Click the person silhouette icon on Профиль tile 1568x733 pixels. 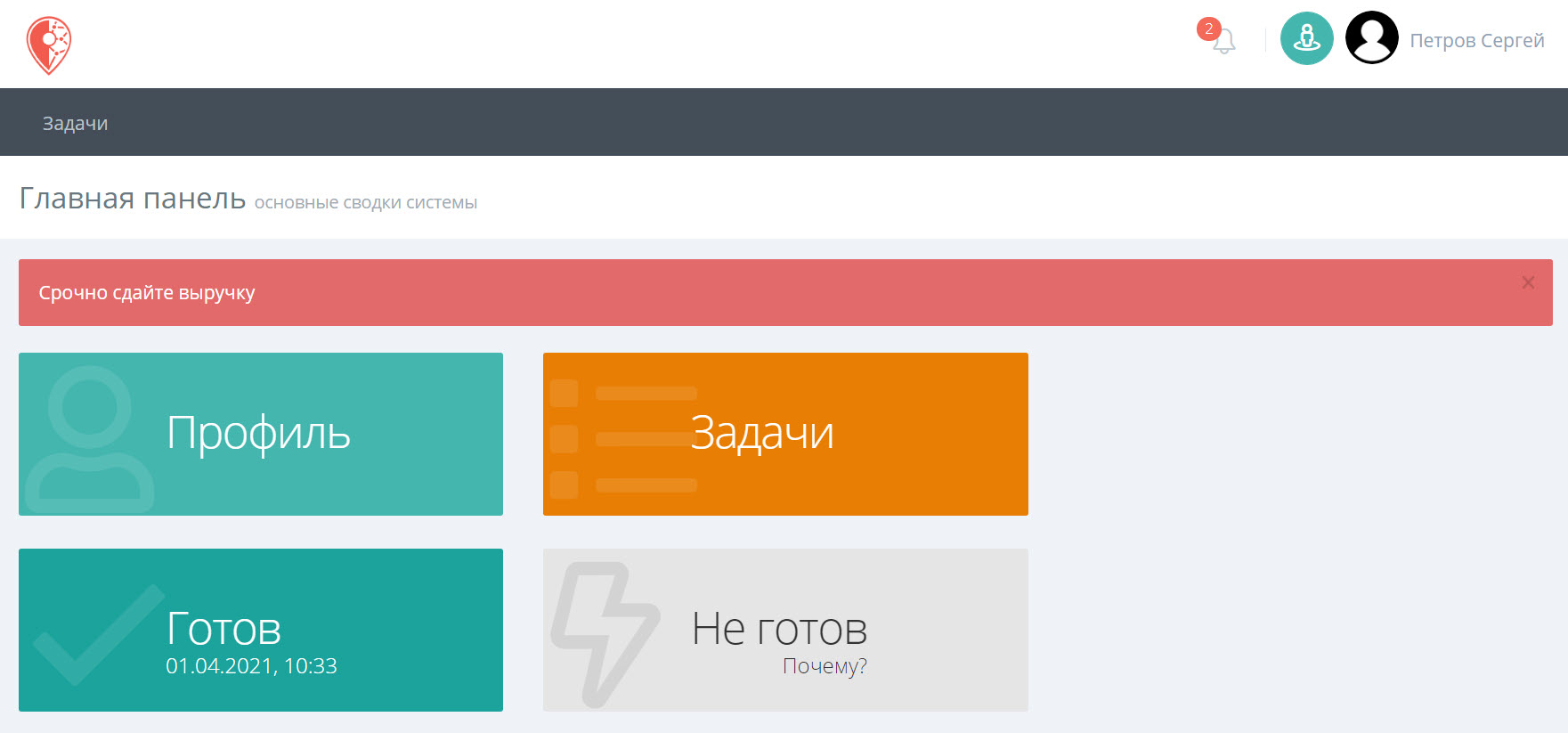tap(89, 439)
